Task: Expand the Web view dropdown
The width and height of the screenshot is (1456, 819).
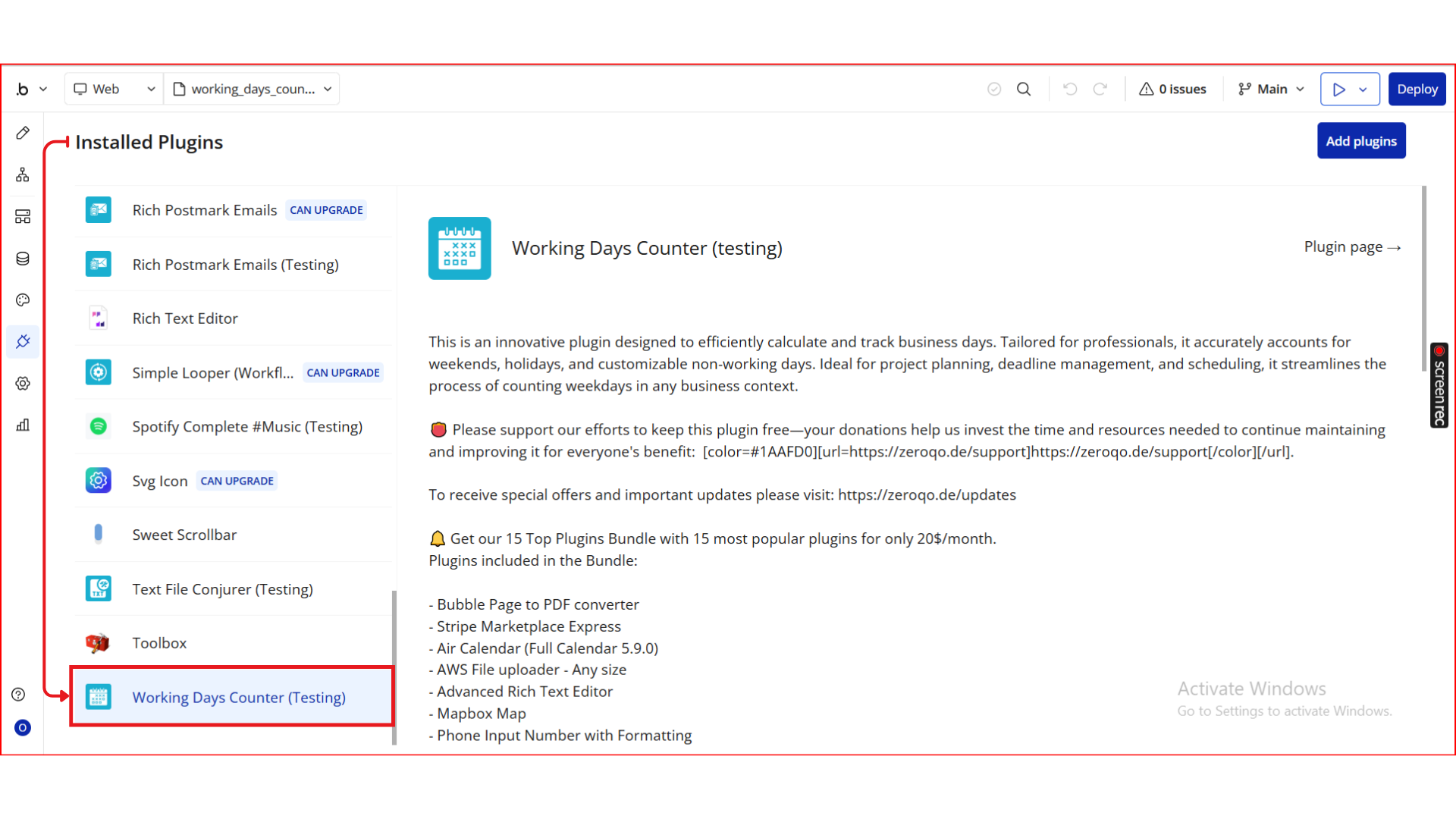Action: 114,89
